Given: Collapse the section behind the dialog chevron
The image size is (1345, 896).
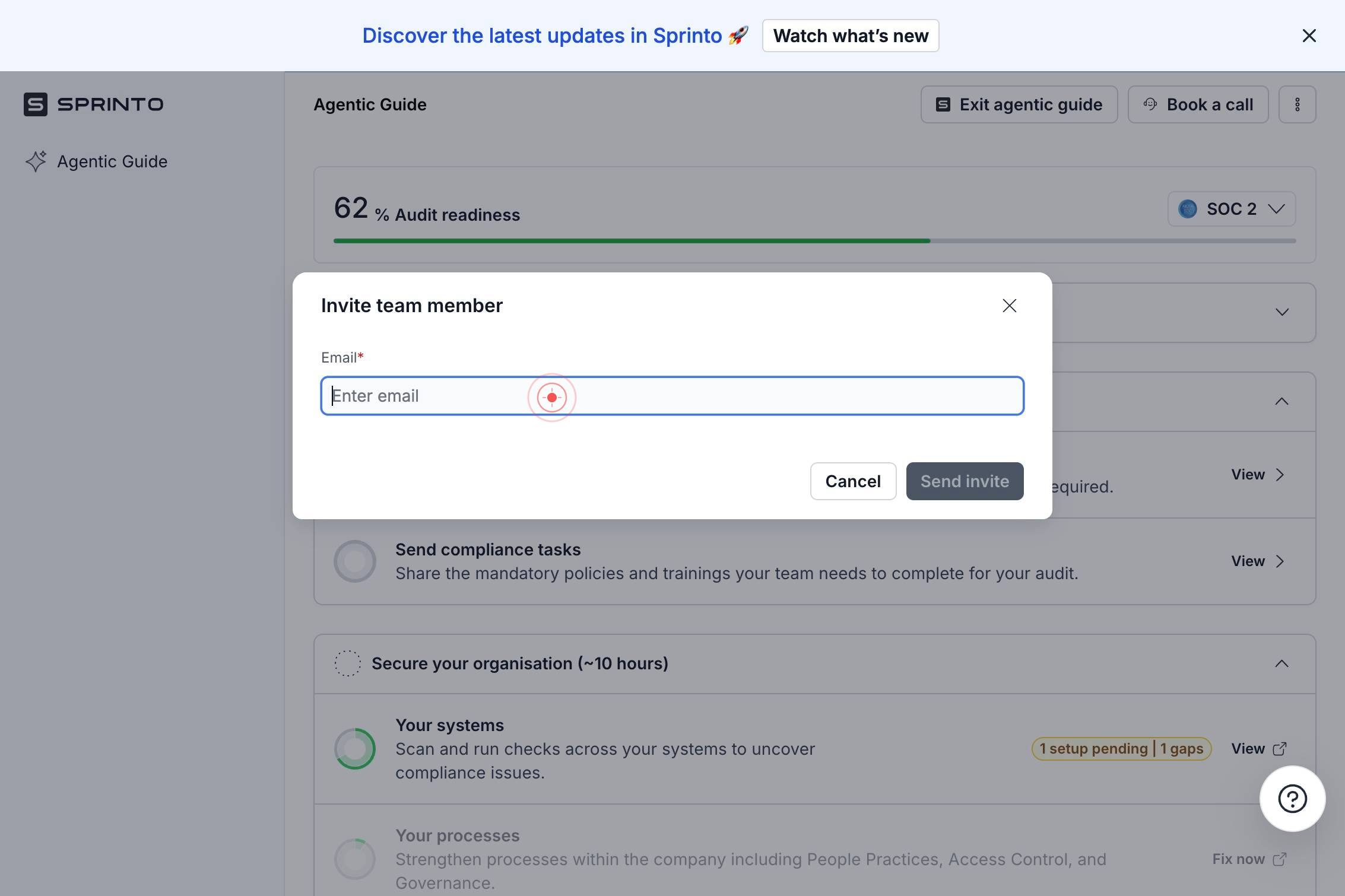Looking at the screenshot, I should [1281, 402].
